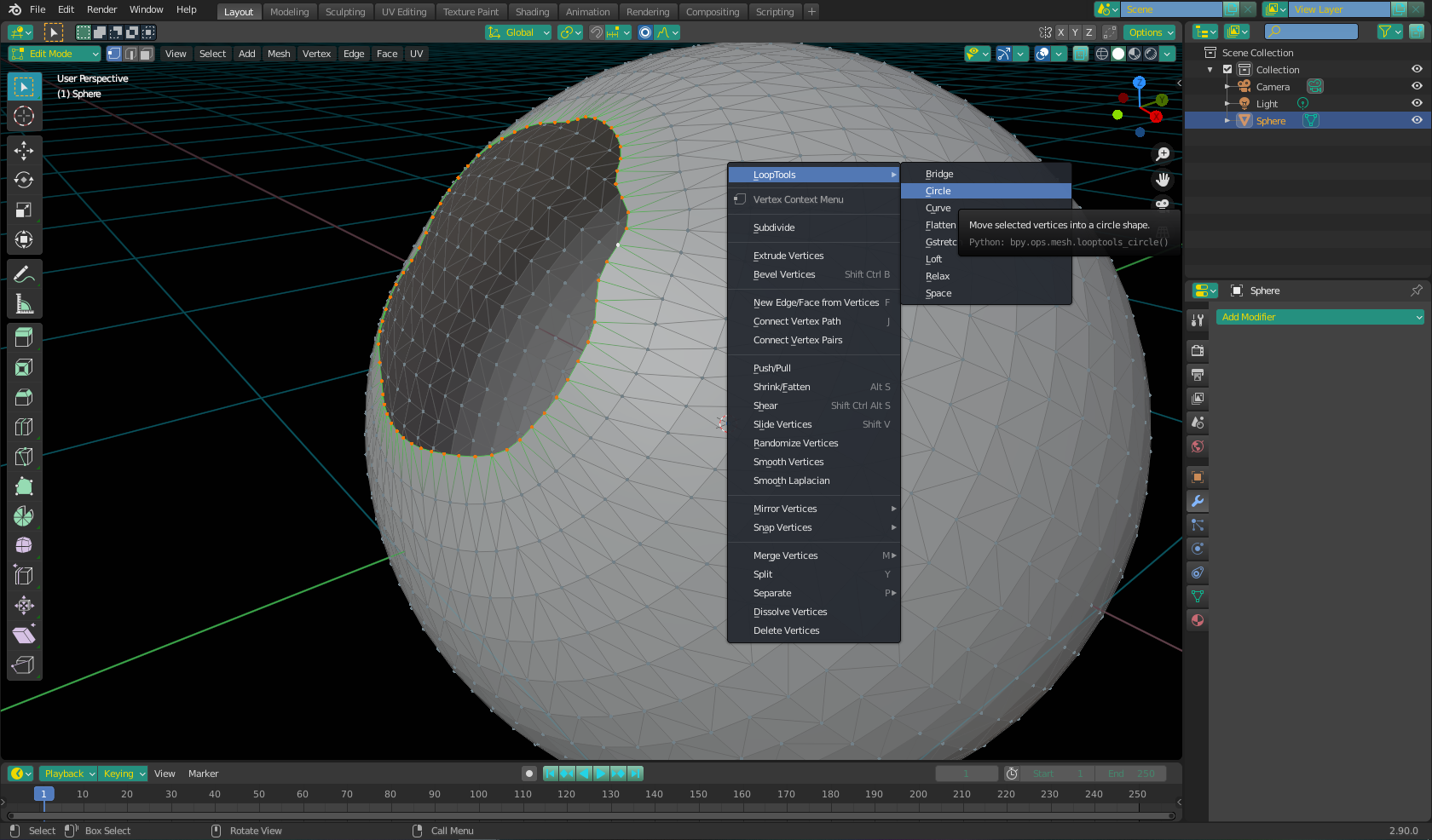1432x840 pixels.
Task: Jump to timeline end button
Action: 635,774
